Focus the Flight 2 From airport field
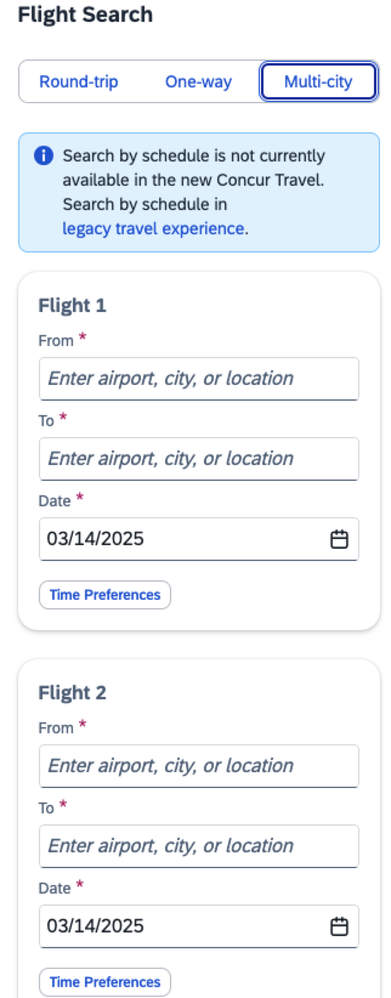The width and height of the screenshot is (391, 998). pyautogui.click(x=199, y=766)
